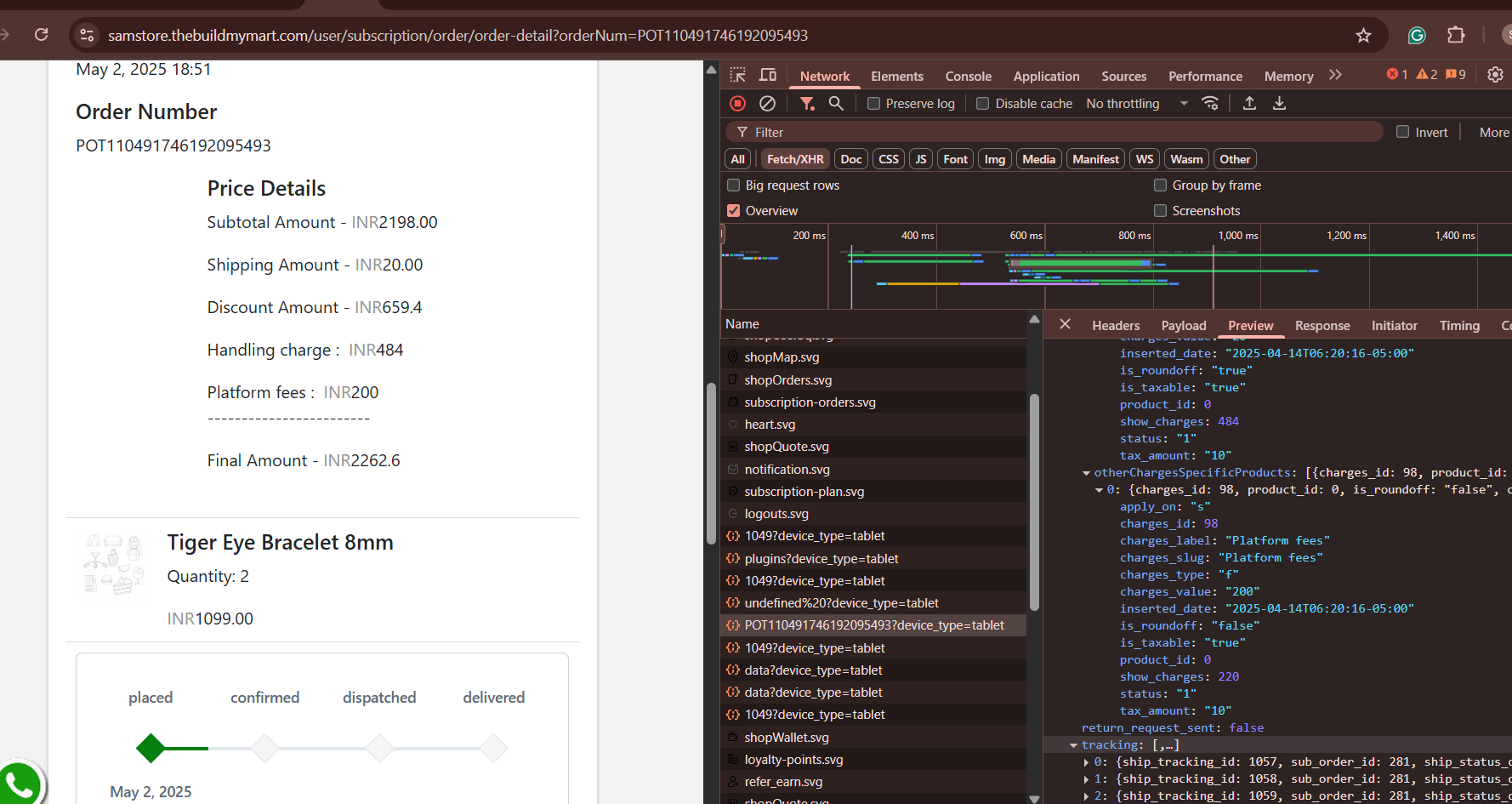
Task: Select the All request type filter
Action: click(x=737, y=159)
